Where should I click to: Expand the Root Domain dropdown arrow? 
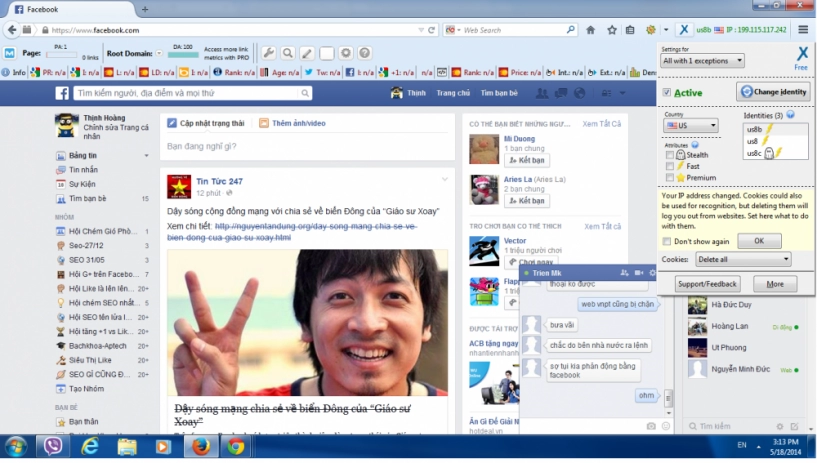[x=159, y=53]
